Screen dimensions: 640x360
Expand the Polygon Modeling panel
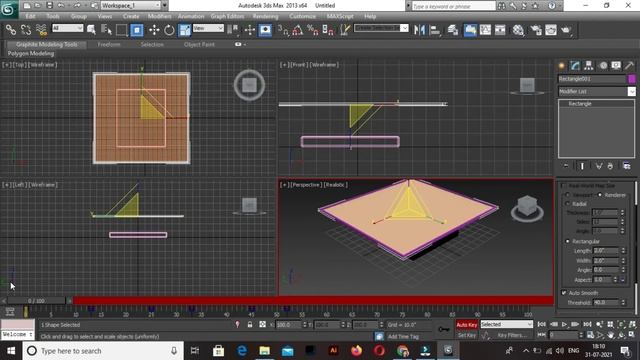pyautogui.click(x=31, y=53)
